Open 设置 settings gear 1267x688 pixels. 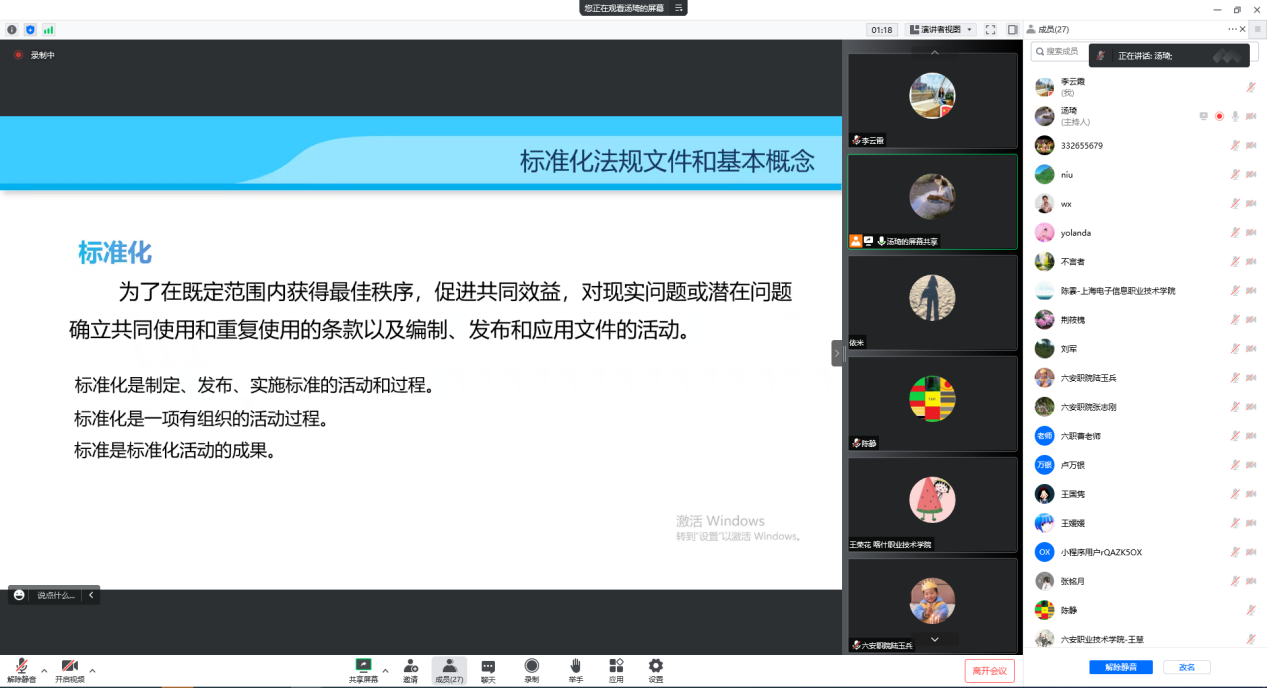[x=655, y=669]
